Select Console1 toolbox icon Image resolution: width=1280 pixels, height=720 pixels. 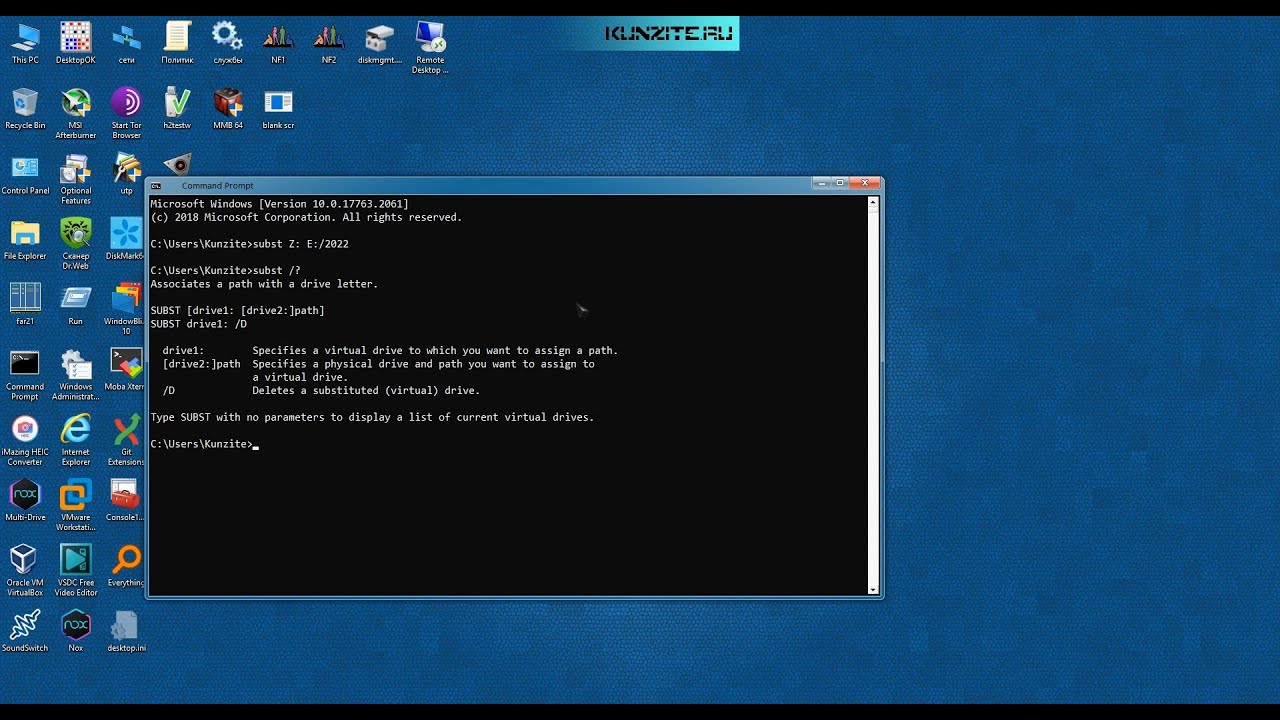tap(125, 501)
